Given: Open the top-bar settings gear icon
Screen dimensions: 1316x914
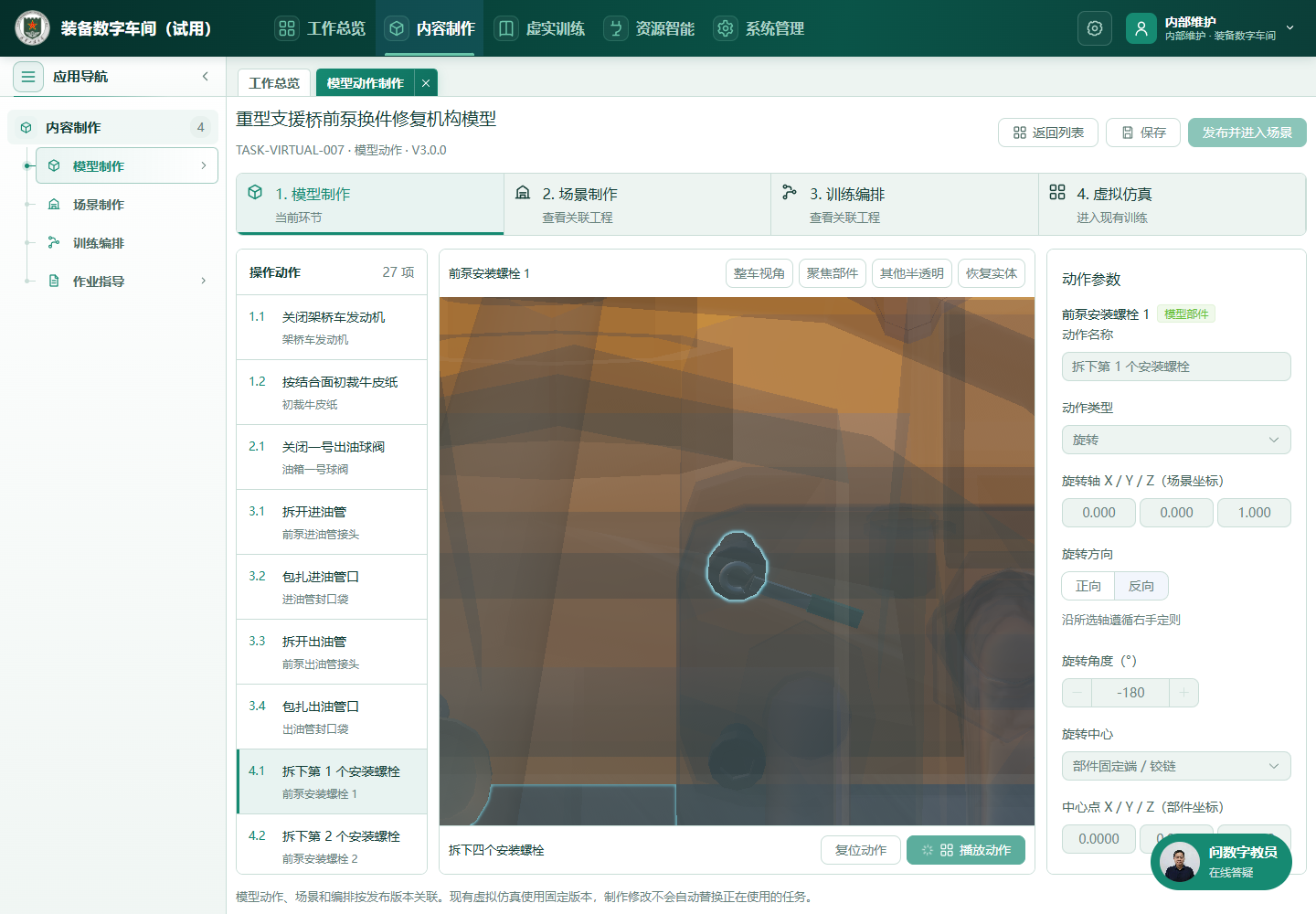Looking at the screenshot, I should (1095, 28).
